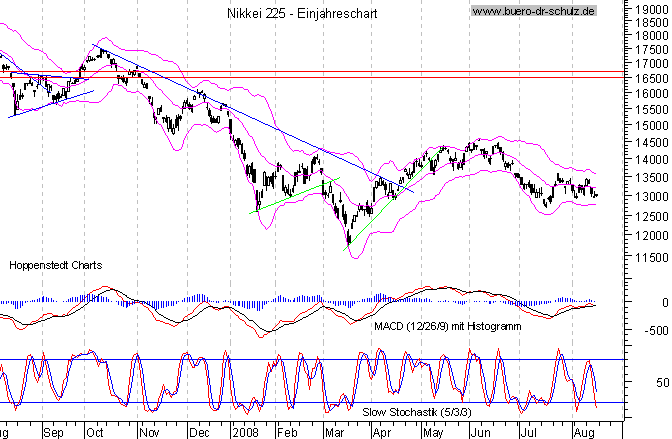Open the www.buero-dr-schulz.de link
Image resolution: width=672 pixels, height=439 pixels.
click(534, 11)
